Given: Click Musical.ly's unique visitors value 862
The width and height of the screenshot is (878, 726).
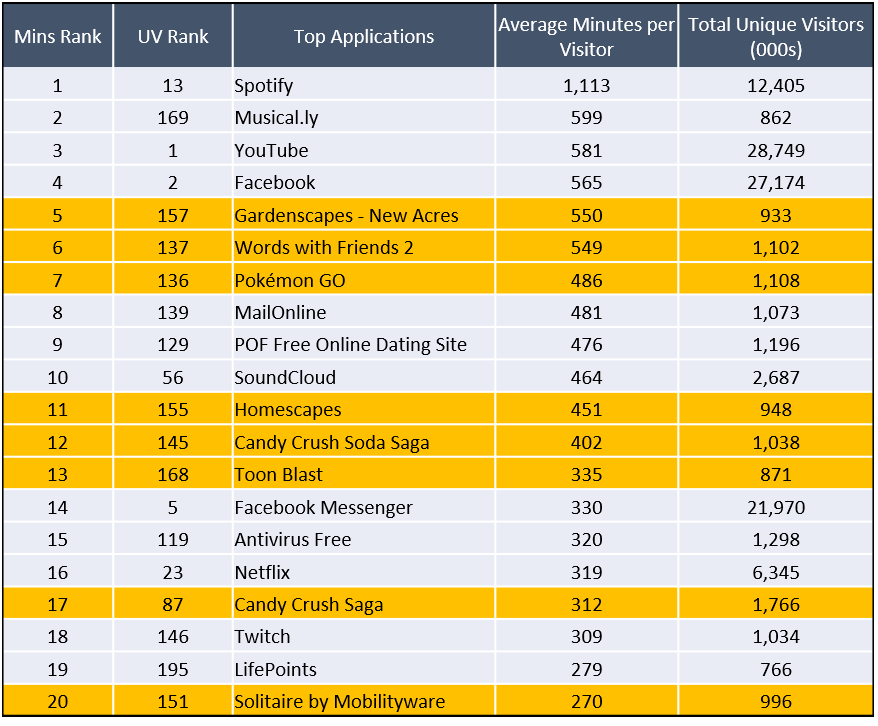Looking at the screenshot, I should point(776,118).
